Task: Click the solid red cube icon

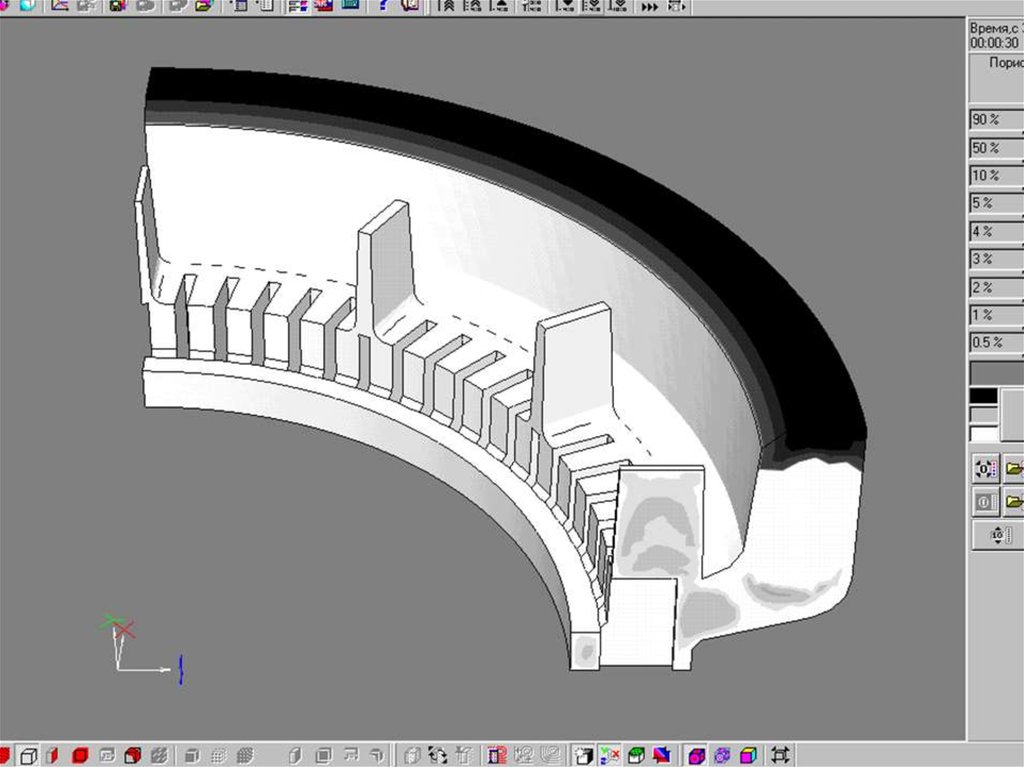Action: [x=81, y=755]
